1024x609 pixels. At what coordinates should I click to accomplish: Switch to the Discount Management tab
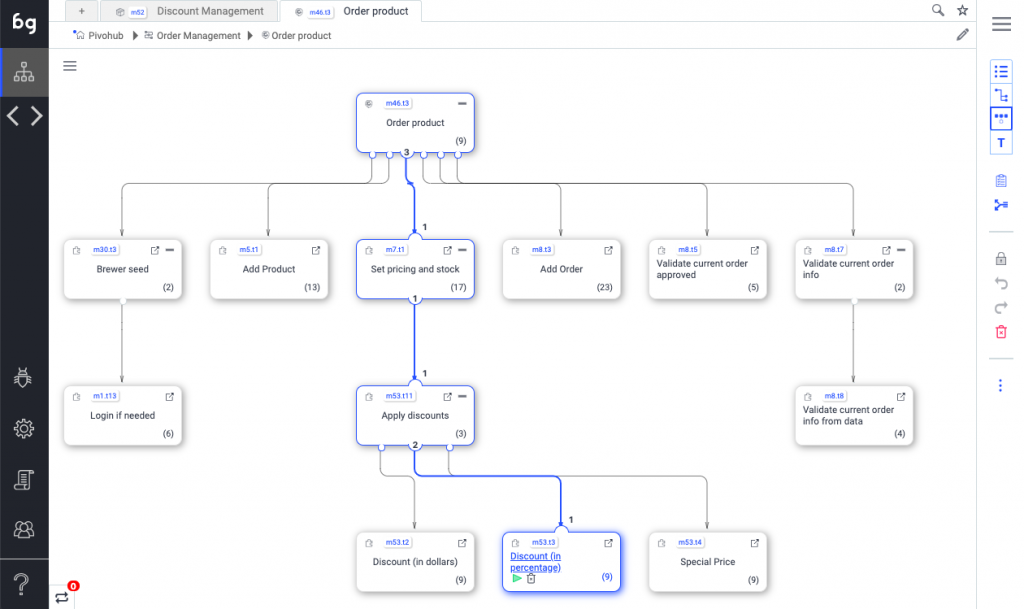click(x=210, y=11)
